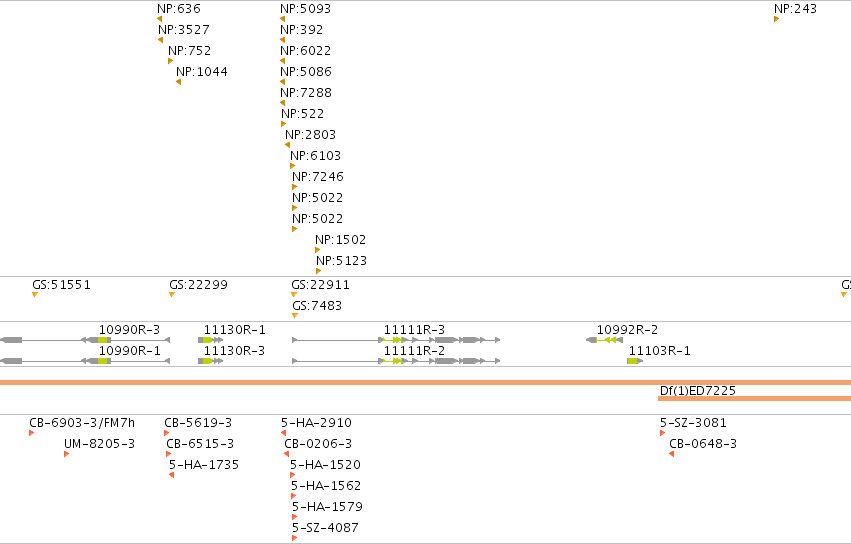Select the 11130R-1 gene model label
851x544 pixels.
(x=234, y=330)
